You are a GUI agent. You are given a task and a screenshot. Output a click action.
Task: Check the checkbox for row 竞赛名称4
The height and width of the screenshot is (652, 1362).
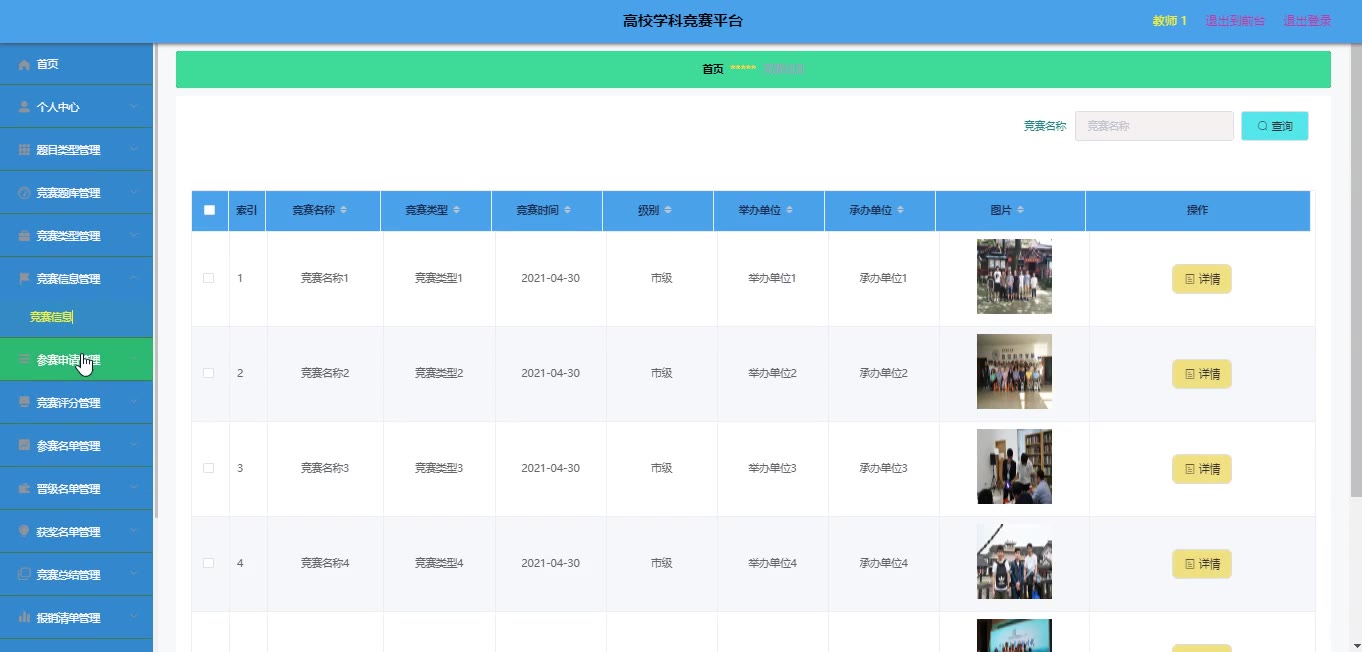(209, 563)
